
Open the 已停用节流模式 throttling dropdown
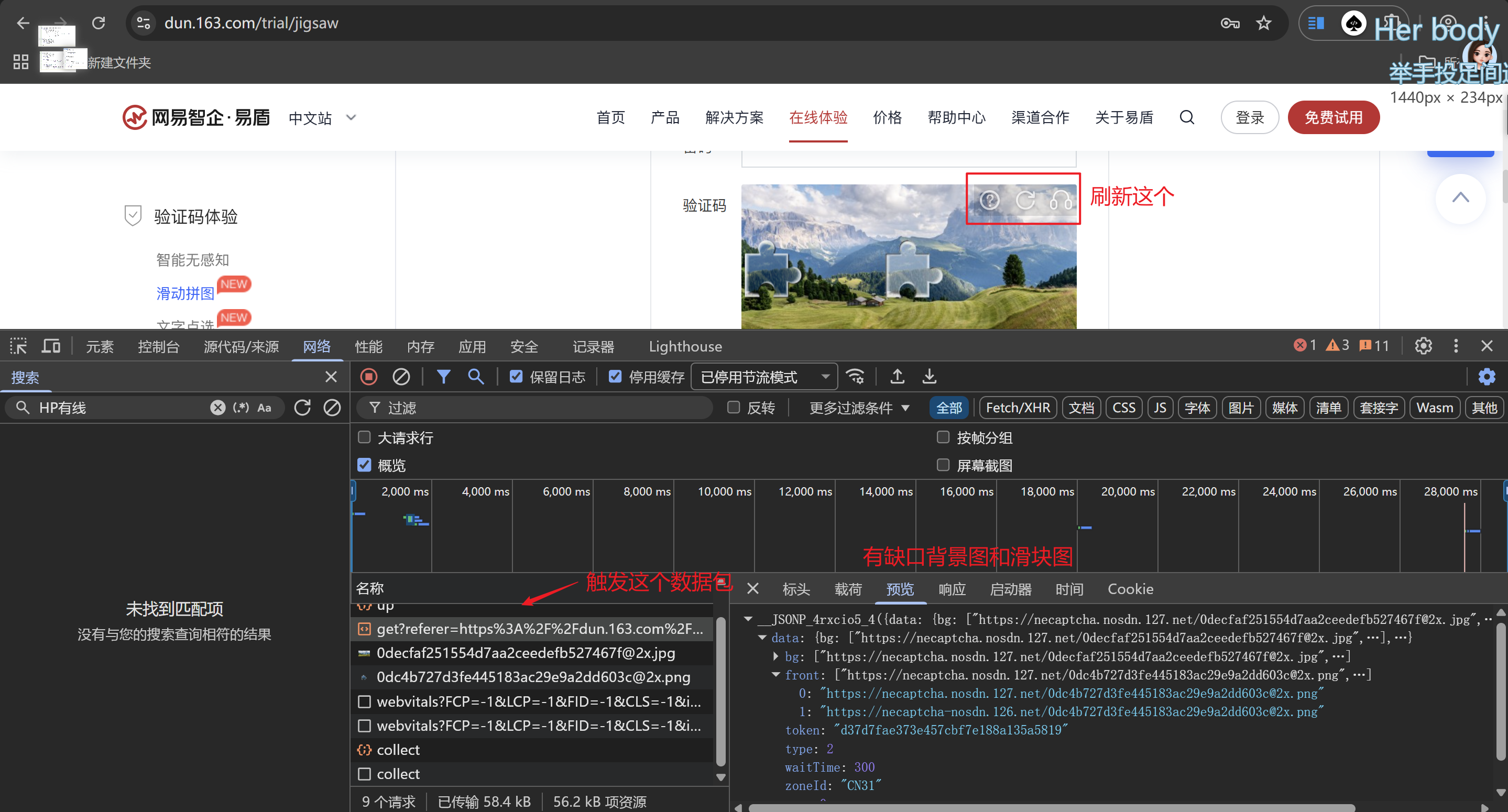764,377
